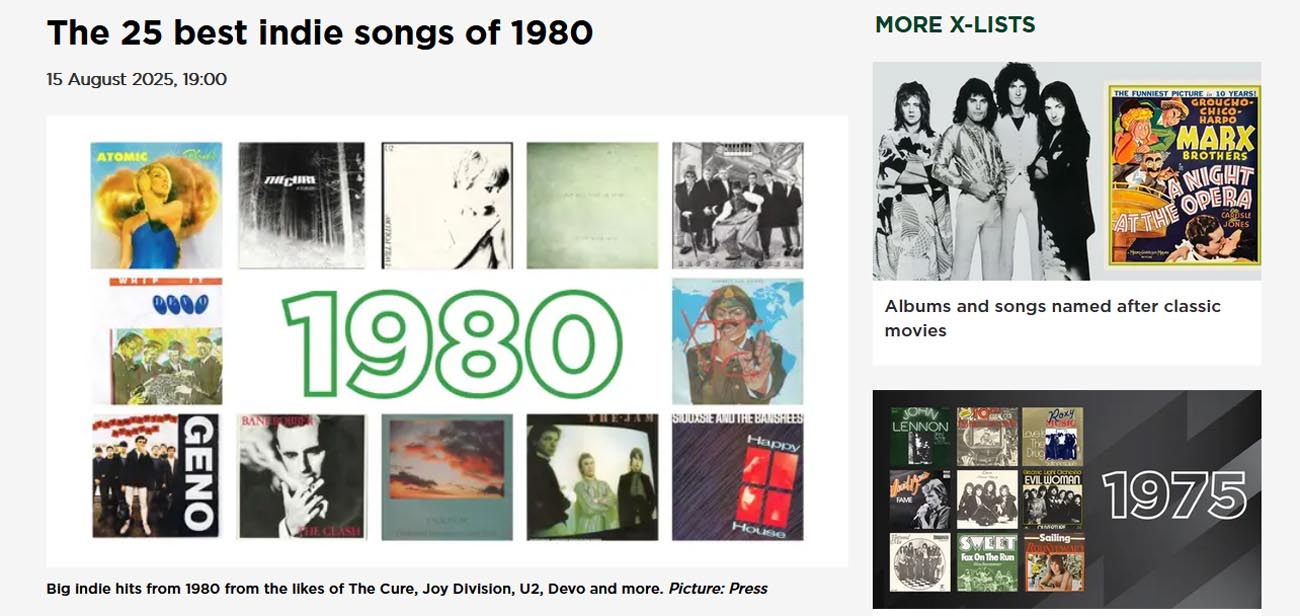
Task: Open the 1975 X-list card
Action: (x=1067, y=499)
